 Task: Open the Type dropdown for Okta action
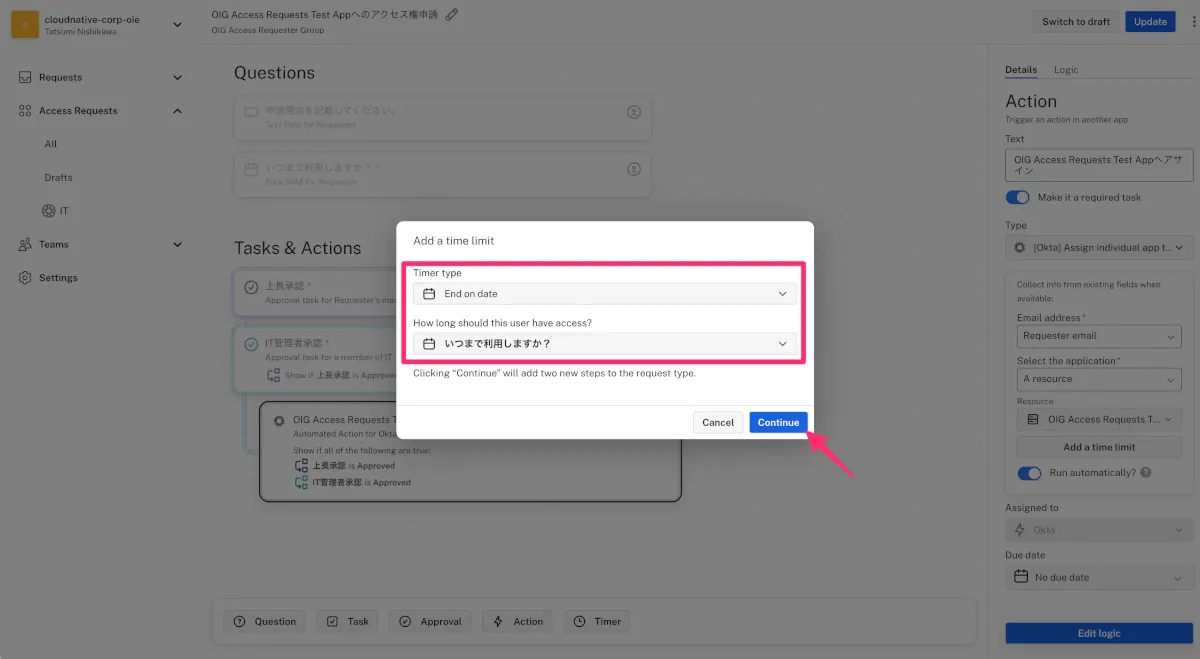coord(1099,246)
